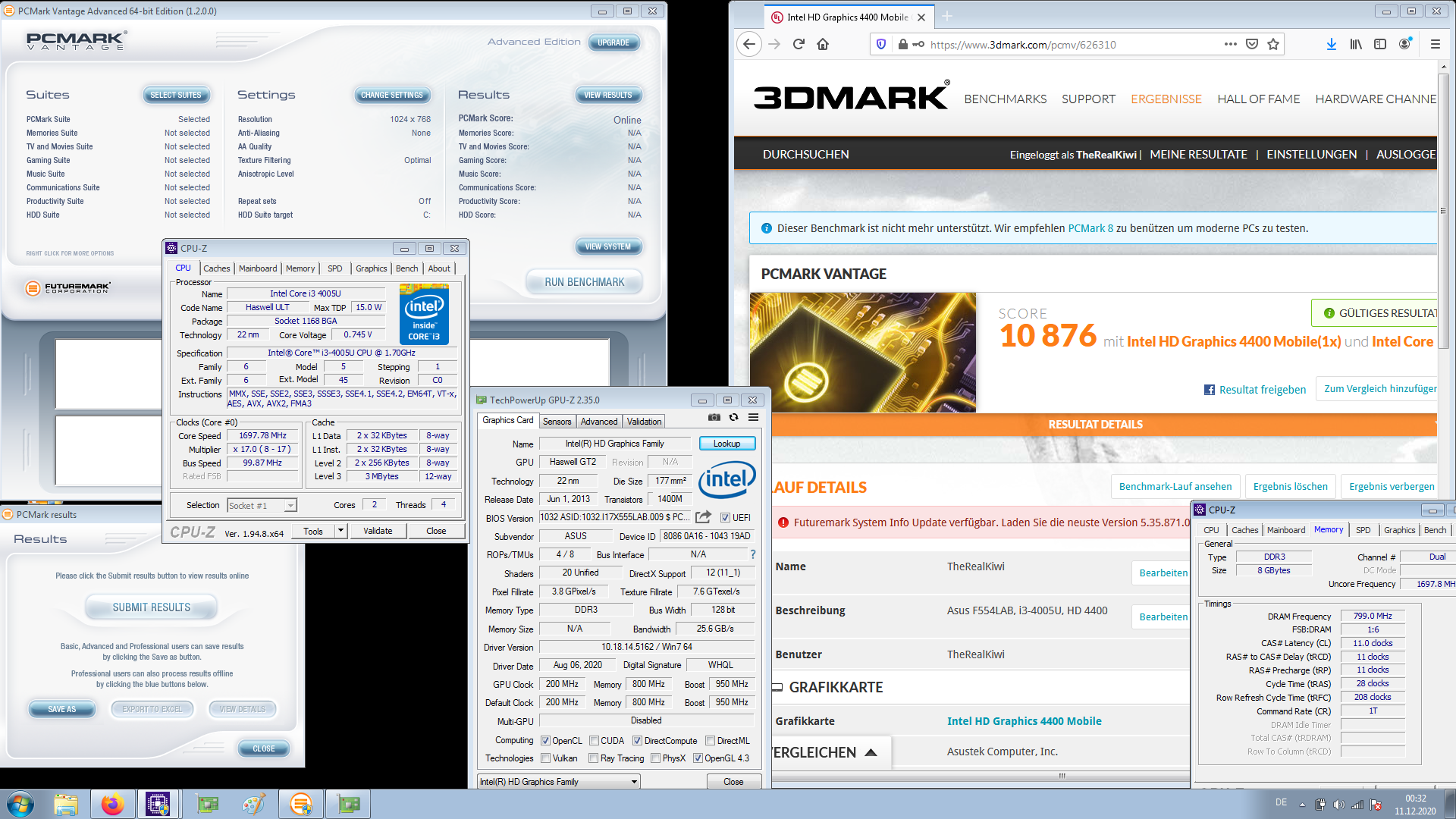Click the SELECT SUITES button
This screenshot has height=819, width=1456.
pyautogui.click(x=176, y=95)
